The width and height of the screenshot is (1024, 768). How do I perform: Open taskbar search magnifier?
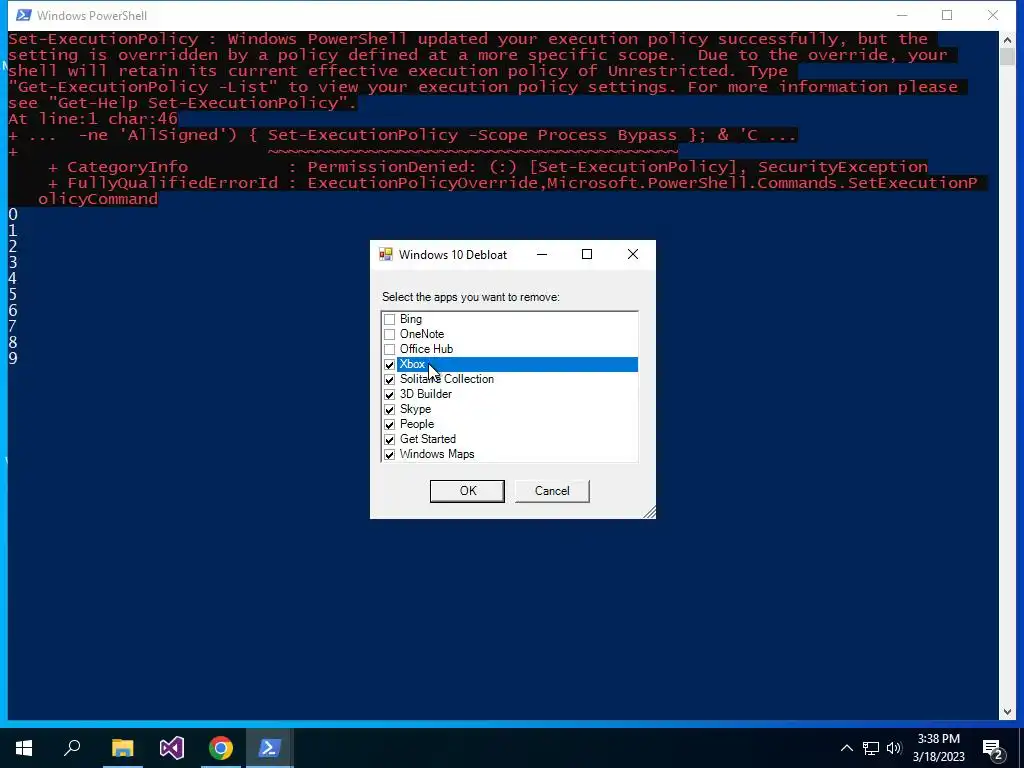[x=72, y=748]
